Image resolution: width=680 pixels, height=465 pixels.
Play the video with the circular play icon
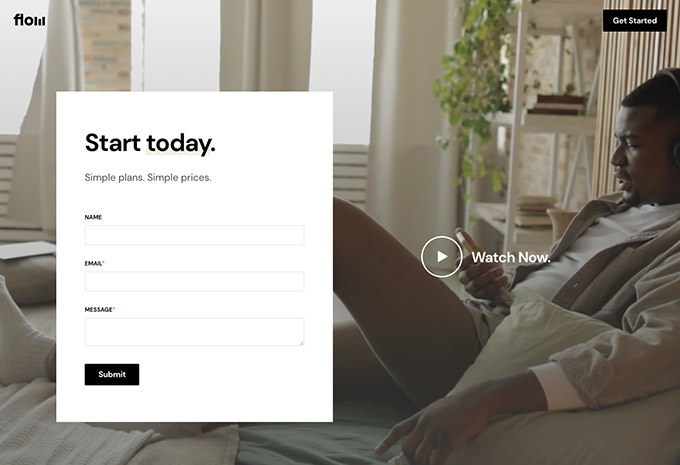[x=441, y=256]
